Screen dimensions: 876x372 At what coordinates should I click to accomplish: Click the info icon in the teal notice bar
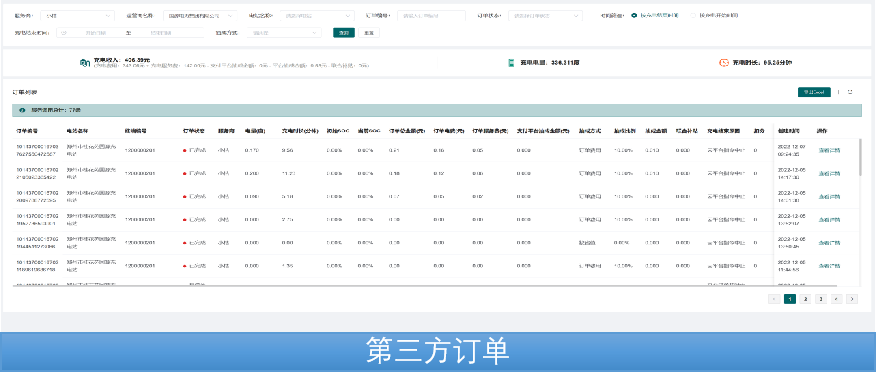[x=22, y=110]
